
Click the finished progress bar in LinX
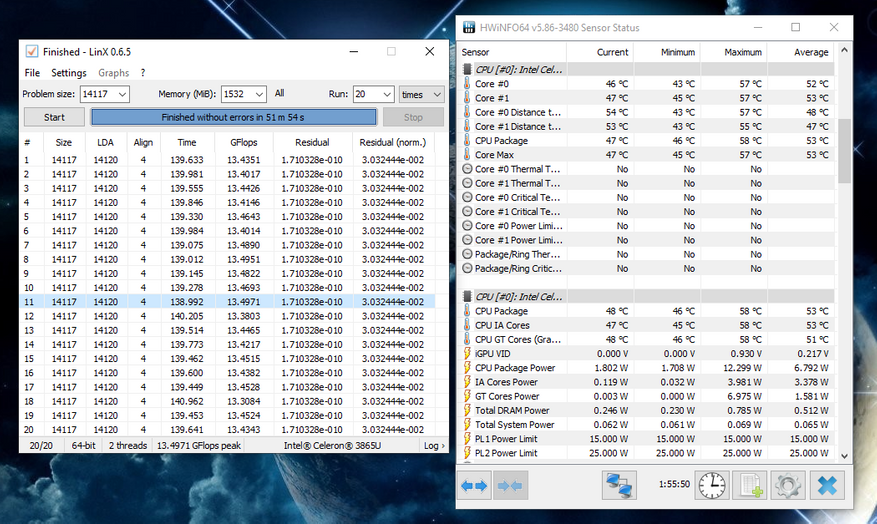coord(234,117)
